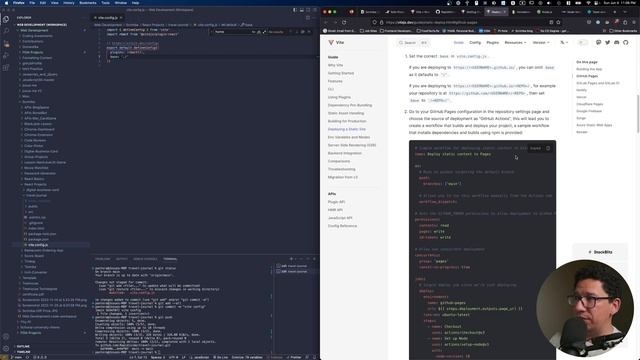Open the Firefox History menu
Screen dimensions: 640x360
(69, 3)
